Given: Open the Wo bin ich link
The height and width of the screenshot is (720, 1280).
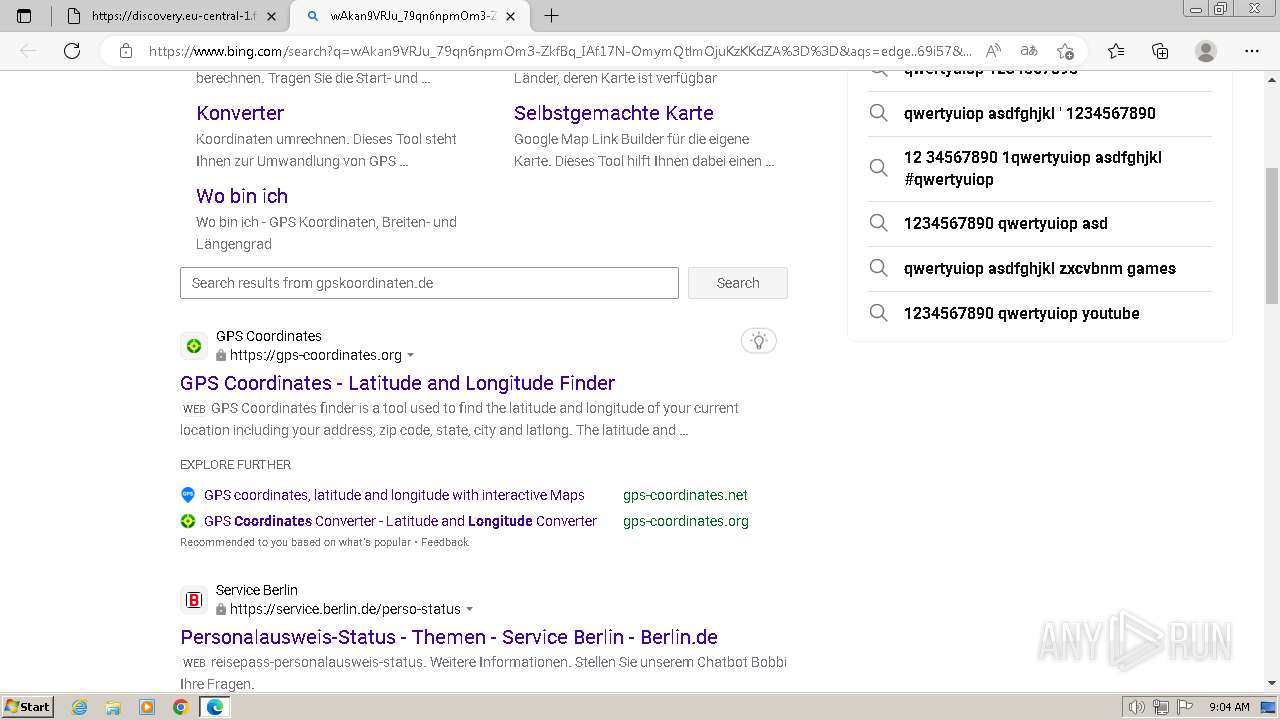Looking at the screenshot, I should tap(242, 196).
